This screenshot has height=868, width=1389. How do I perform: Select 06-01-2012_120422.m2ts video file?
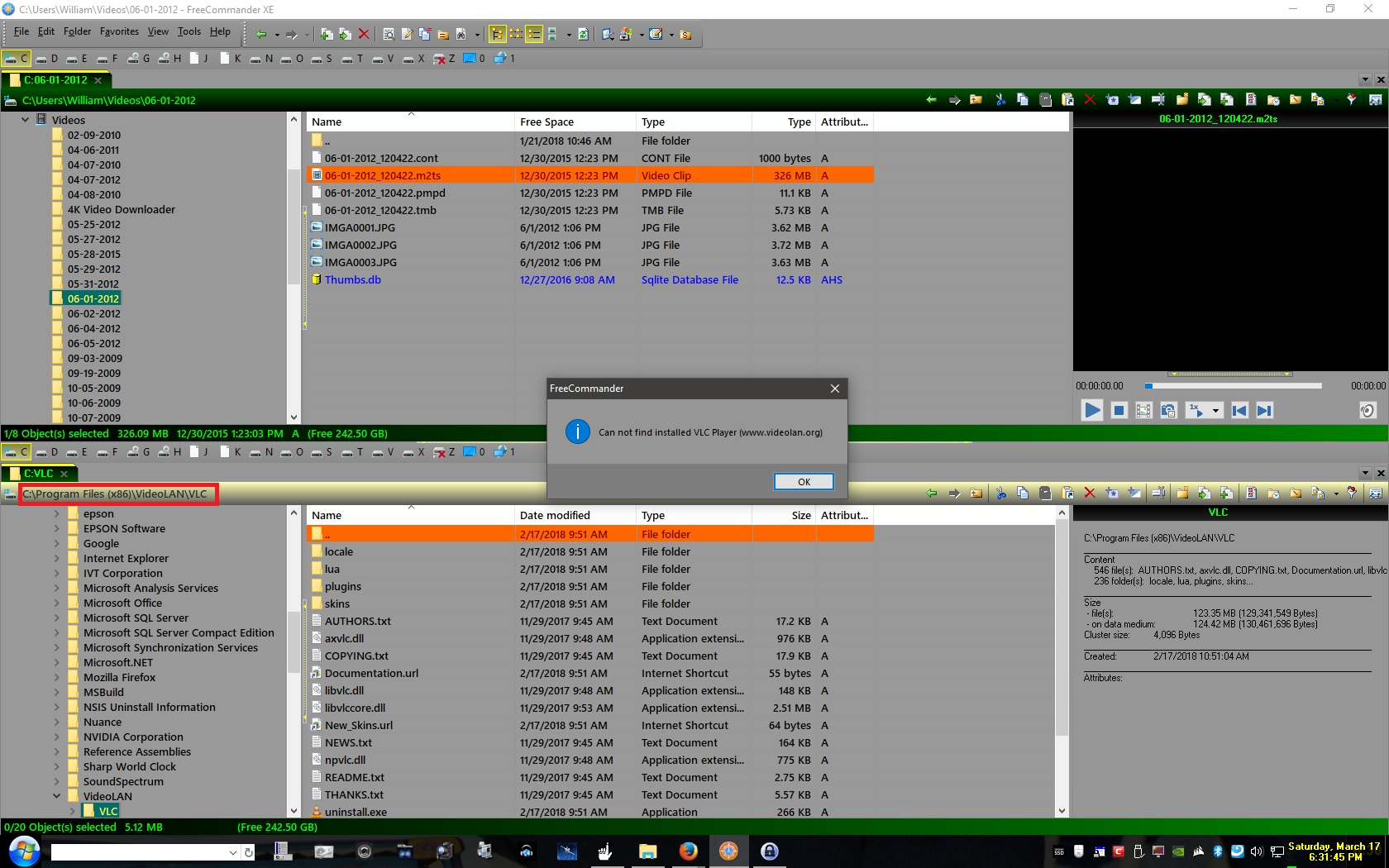pyautogui.click(x=589, y=175)
